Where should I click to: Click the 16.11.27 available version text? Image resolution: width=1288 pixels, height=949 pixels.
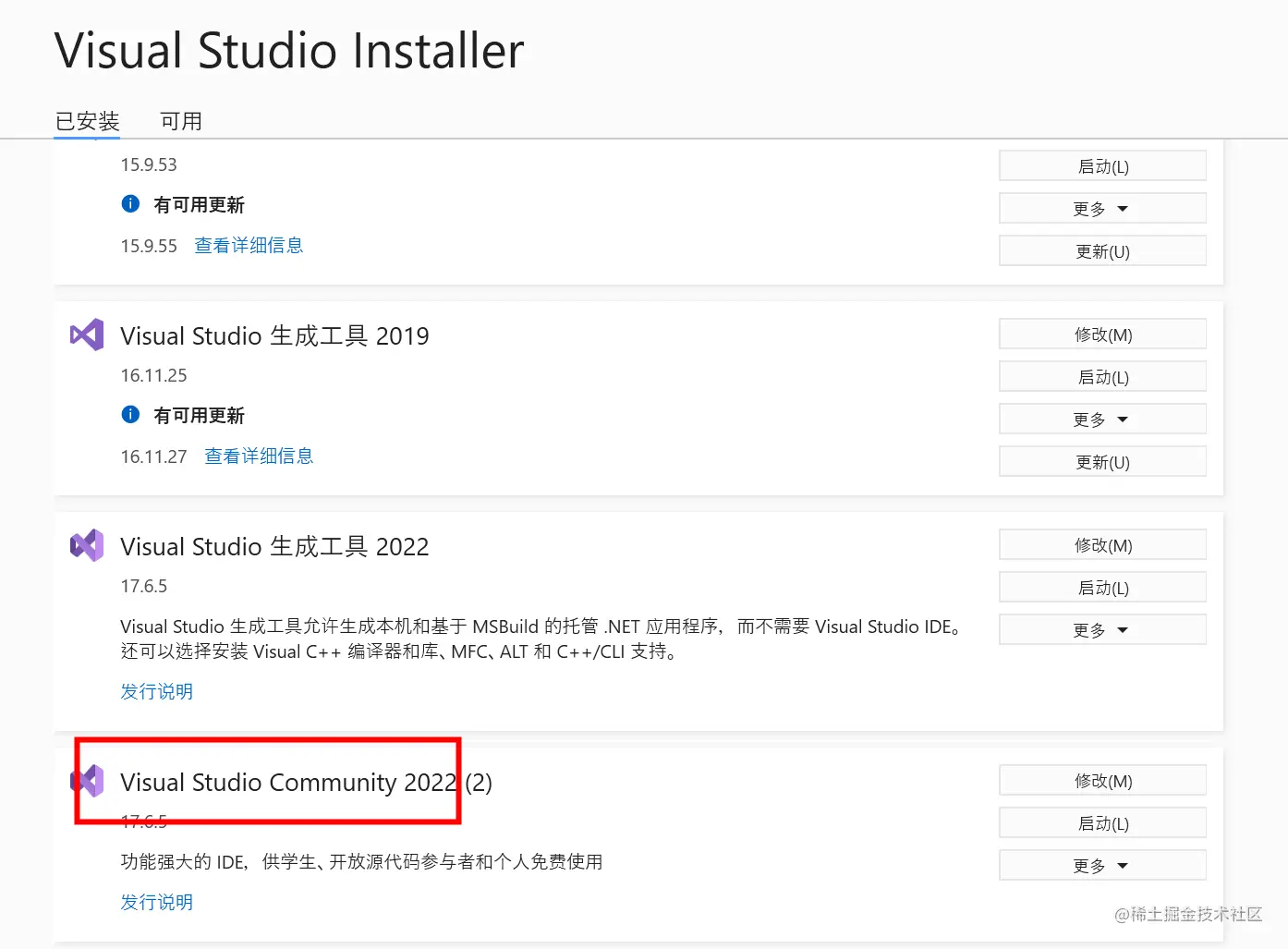[153, 456]
